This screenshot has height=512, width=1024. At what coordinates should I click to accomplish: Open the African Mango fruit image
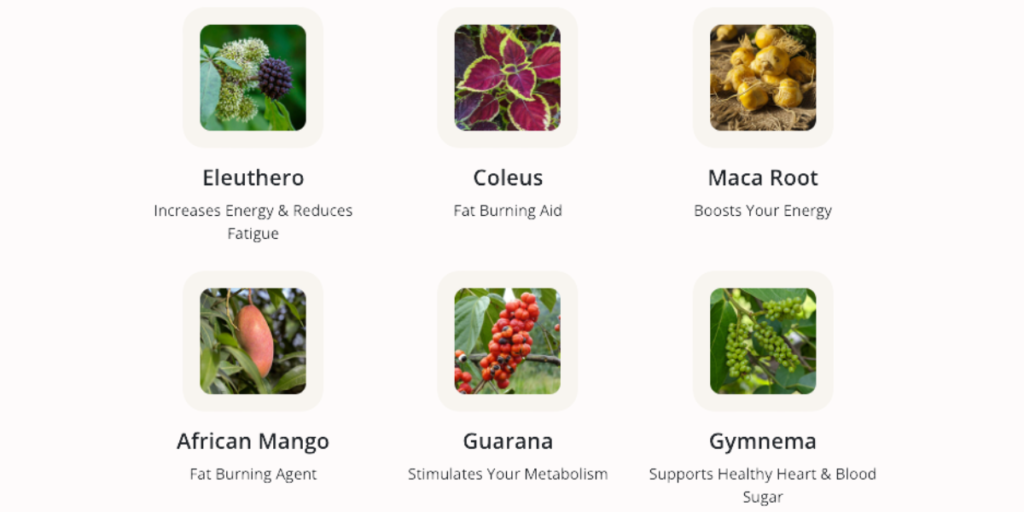[253, 341]
